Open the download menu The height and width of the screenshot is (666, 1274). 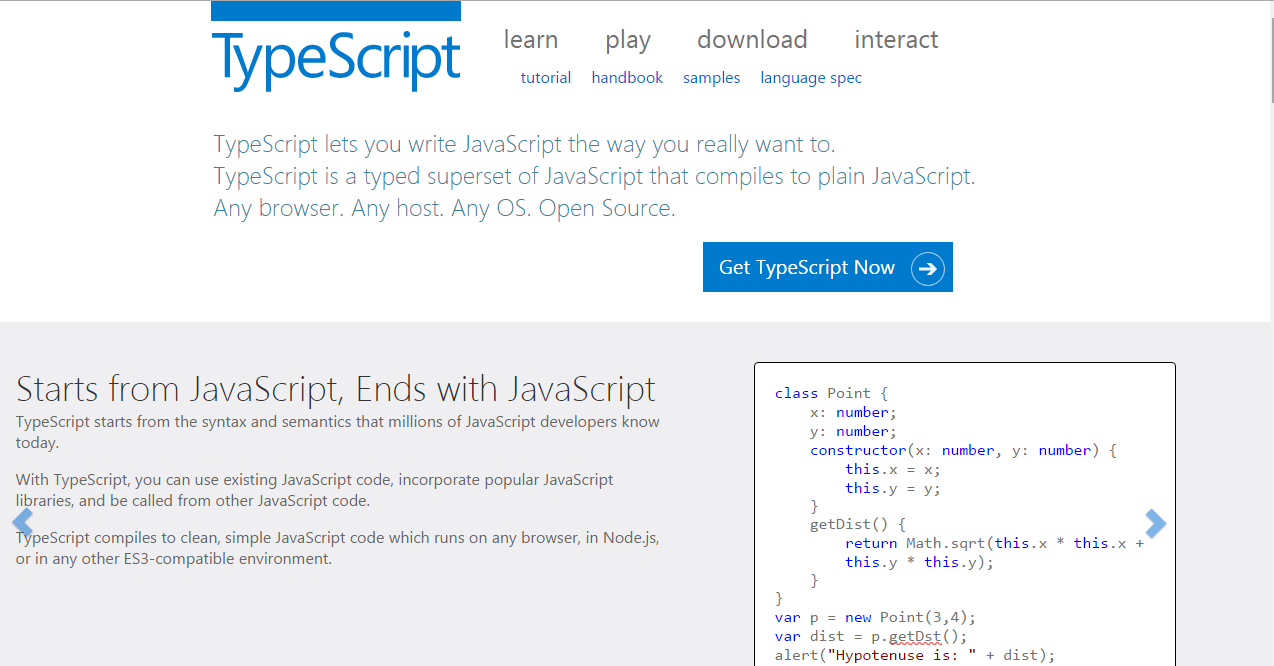(751, 40)
